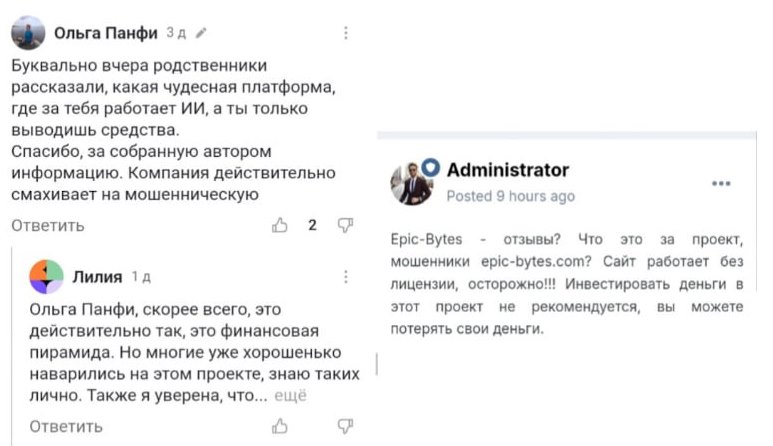Image resolution: width=773 pixels, height=446 pixels.
Task: Click the like count "2" on Ольга's comment
Action: click(312, 225)
